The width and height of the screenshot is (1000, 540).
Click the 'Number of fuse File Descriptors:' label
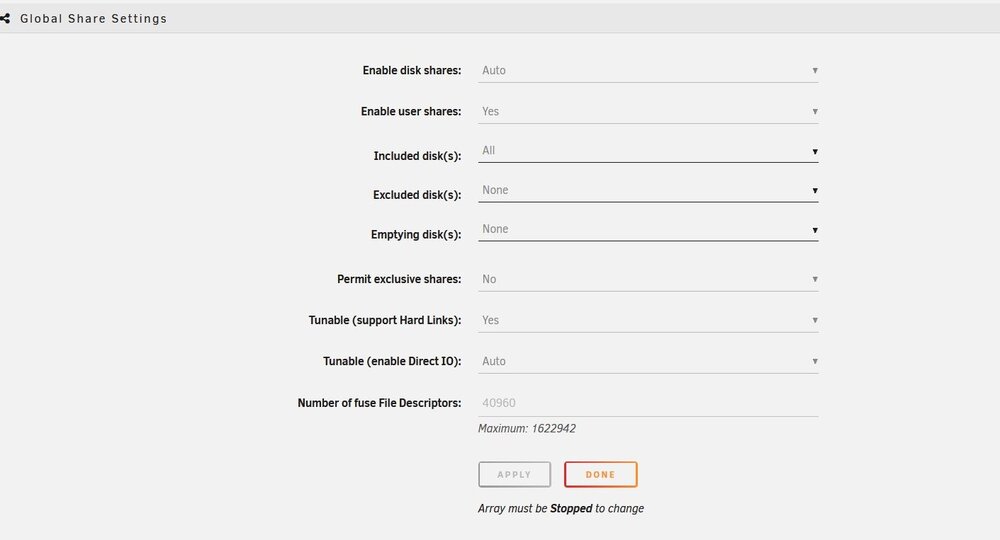pyautogui.click(x=379, y=403)
